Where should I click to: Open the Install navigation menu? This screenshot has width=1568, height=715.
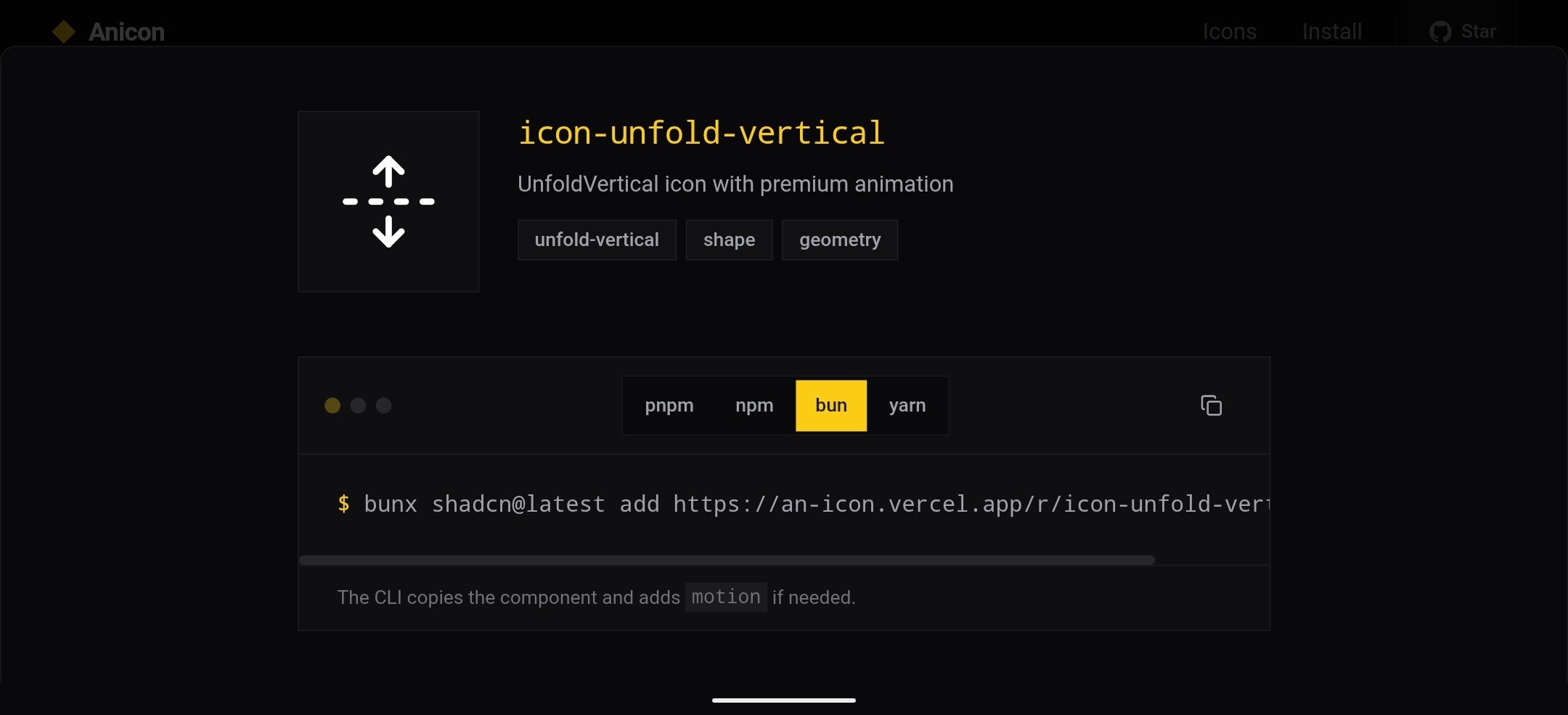1332,31
